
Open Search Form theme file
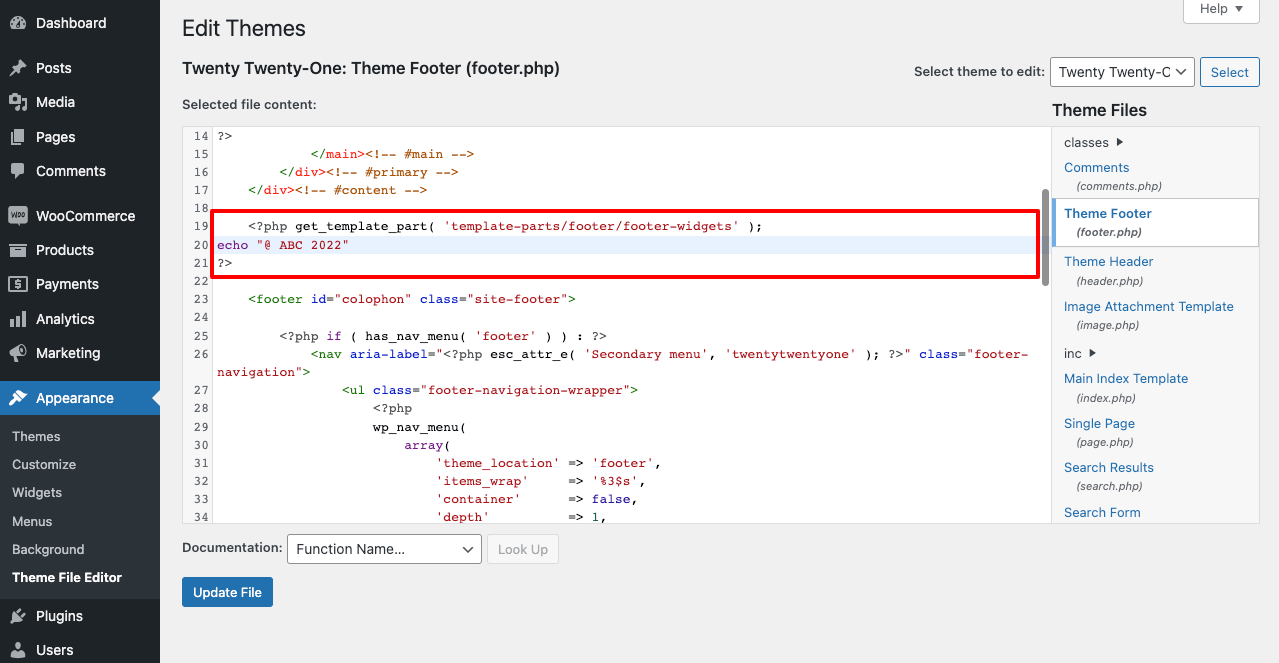[x=1102, y=512]
